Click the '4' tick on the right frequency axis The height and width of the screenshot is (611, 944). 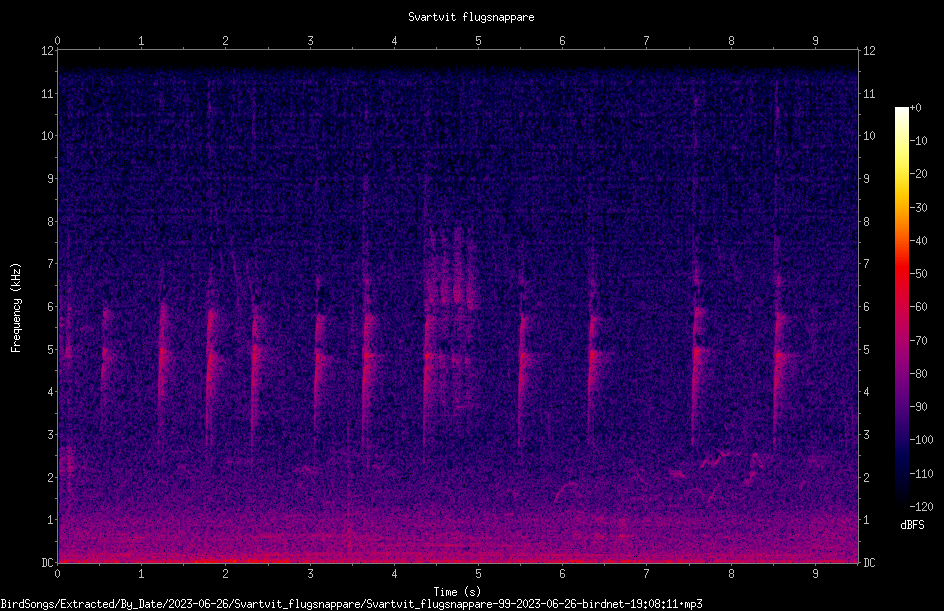tap(866, 392)
